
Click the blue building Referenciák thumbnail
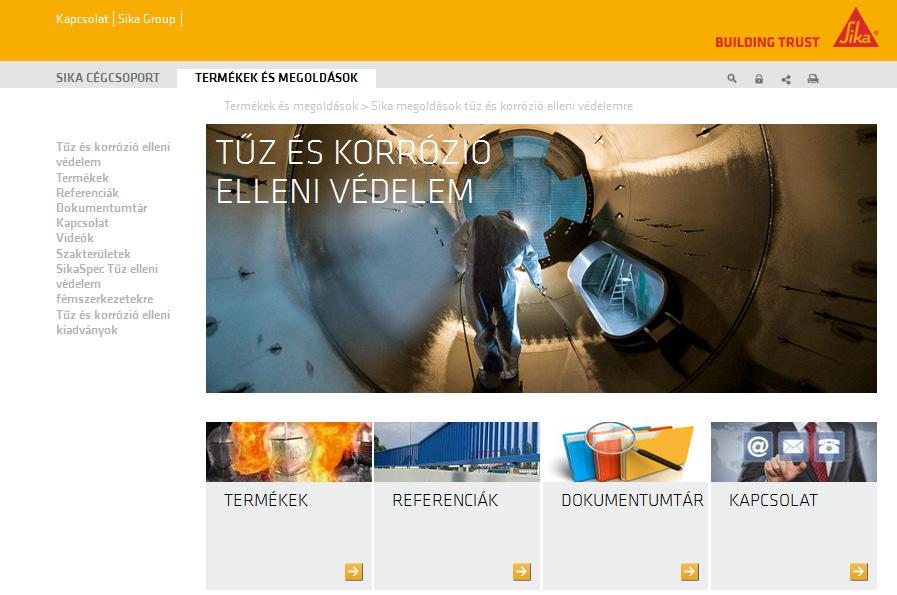coord(457,452)
